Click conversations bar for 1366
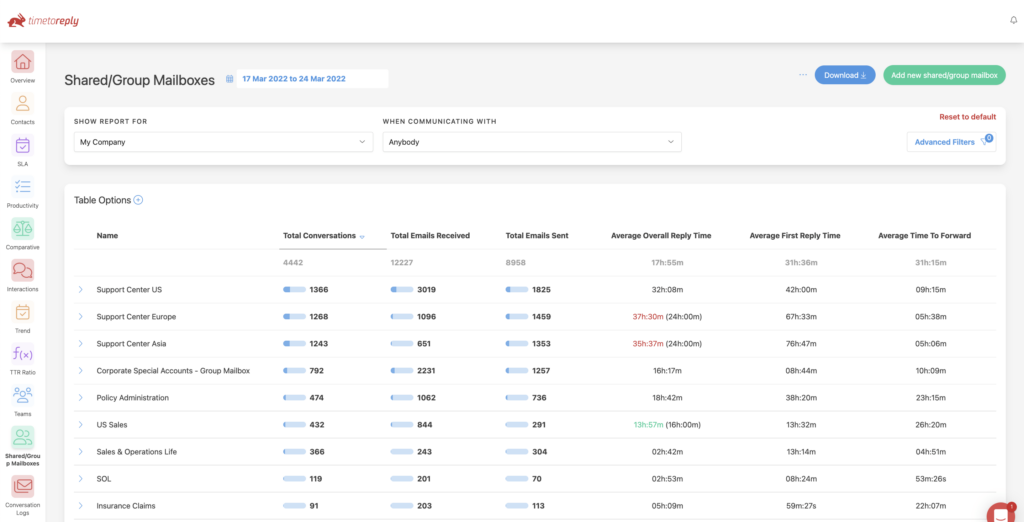Viewport: 1024px width, 522px height. (294, 289)
